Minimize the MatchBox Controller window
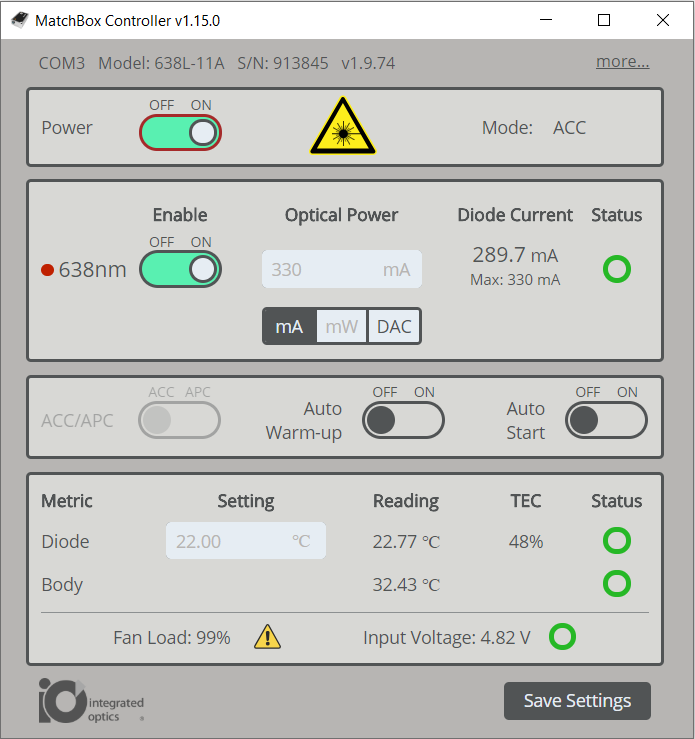695x739 pixels. coord(546,20)
